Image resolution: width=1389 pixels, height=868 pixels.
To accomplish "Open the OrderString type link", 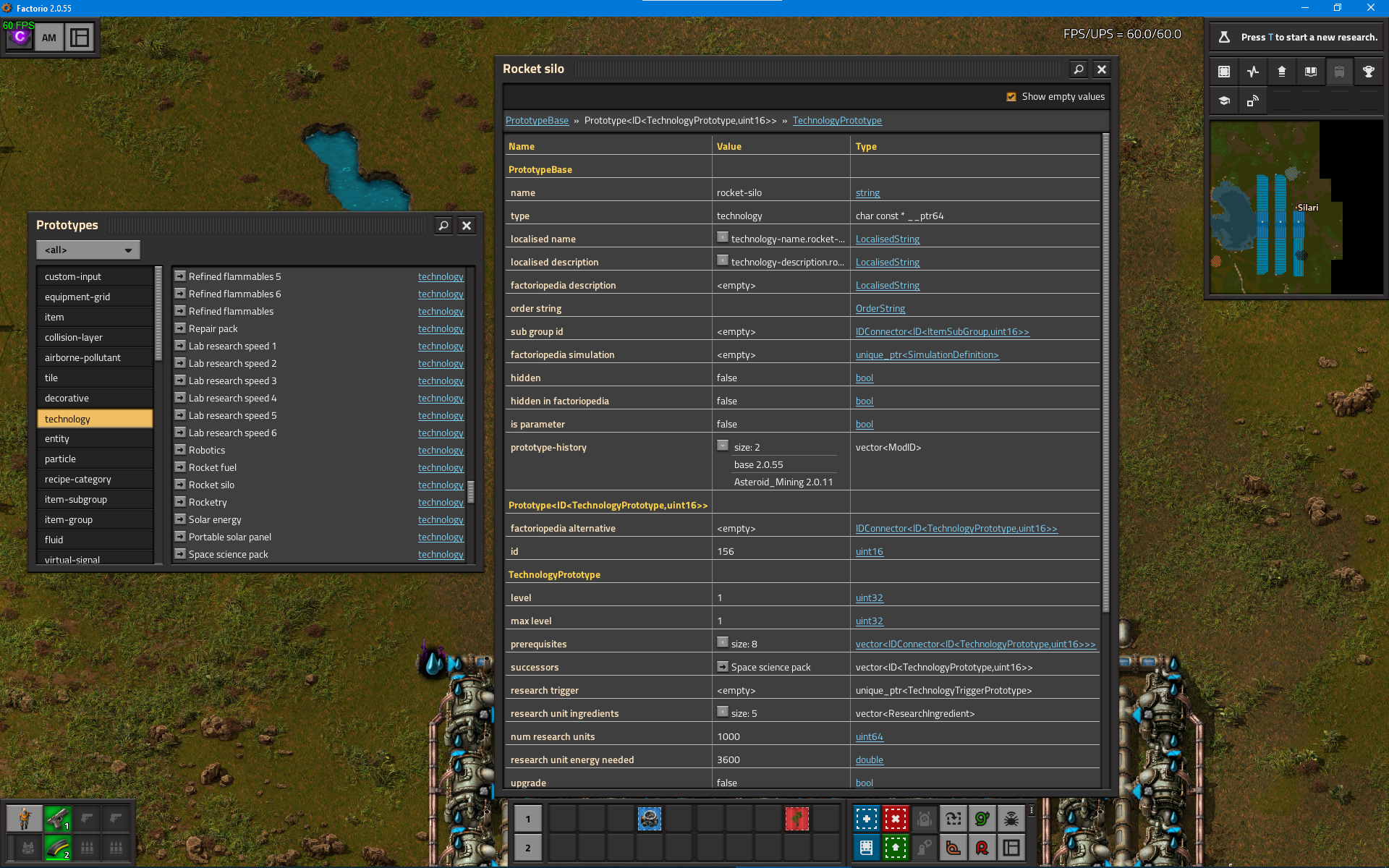I will [880, 308].
